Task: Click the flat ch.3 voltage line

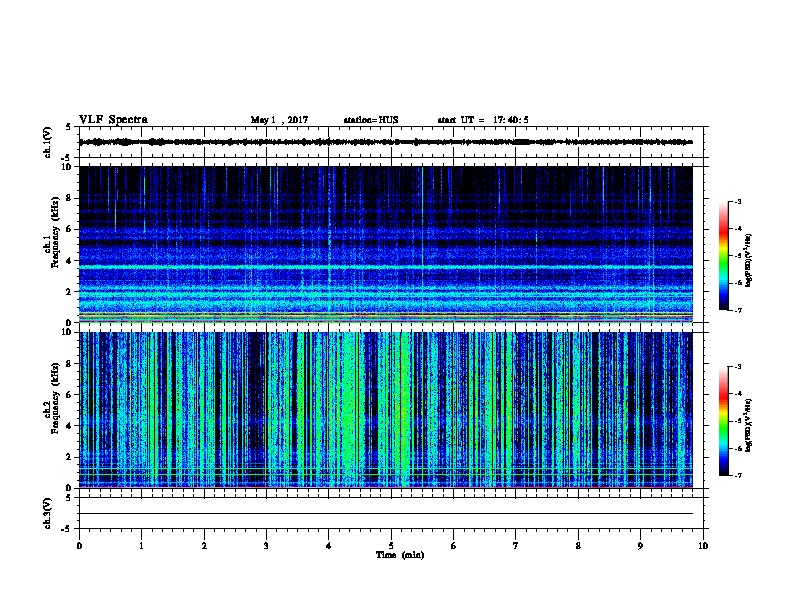Action: [x=386, y=514]
